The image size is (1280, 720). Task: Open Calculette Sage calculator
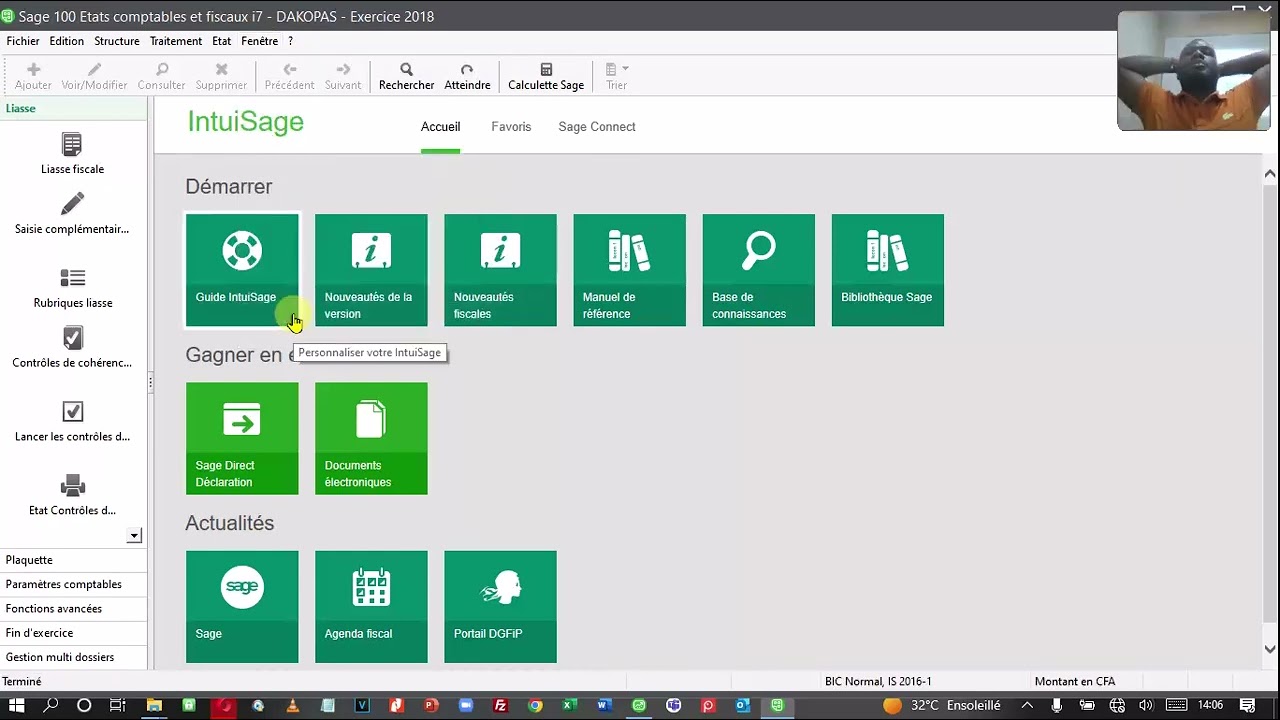pos(546,77)
